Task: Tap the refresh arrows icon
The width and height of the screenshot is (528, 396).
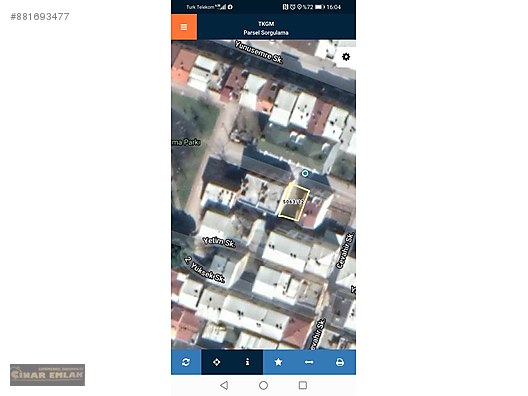Action: pyautogui.click(x=186, y=362)
